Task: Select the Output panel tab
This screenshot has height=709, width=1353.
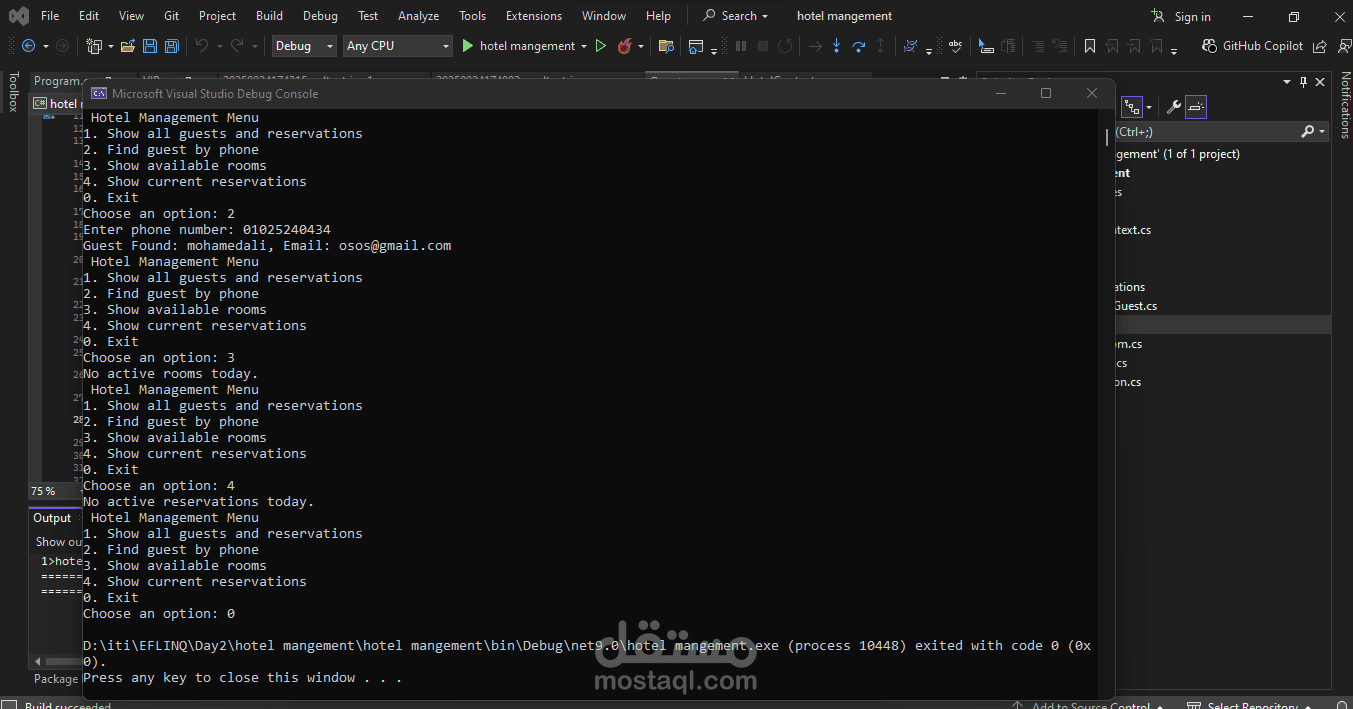Action: point(52,518)
